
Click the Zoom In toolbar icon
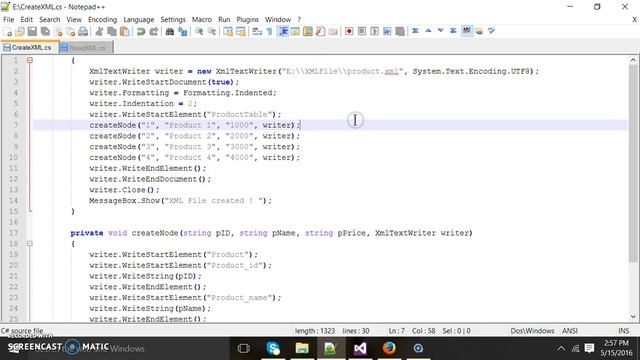(199, 31)
